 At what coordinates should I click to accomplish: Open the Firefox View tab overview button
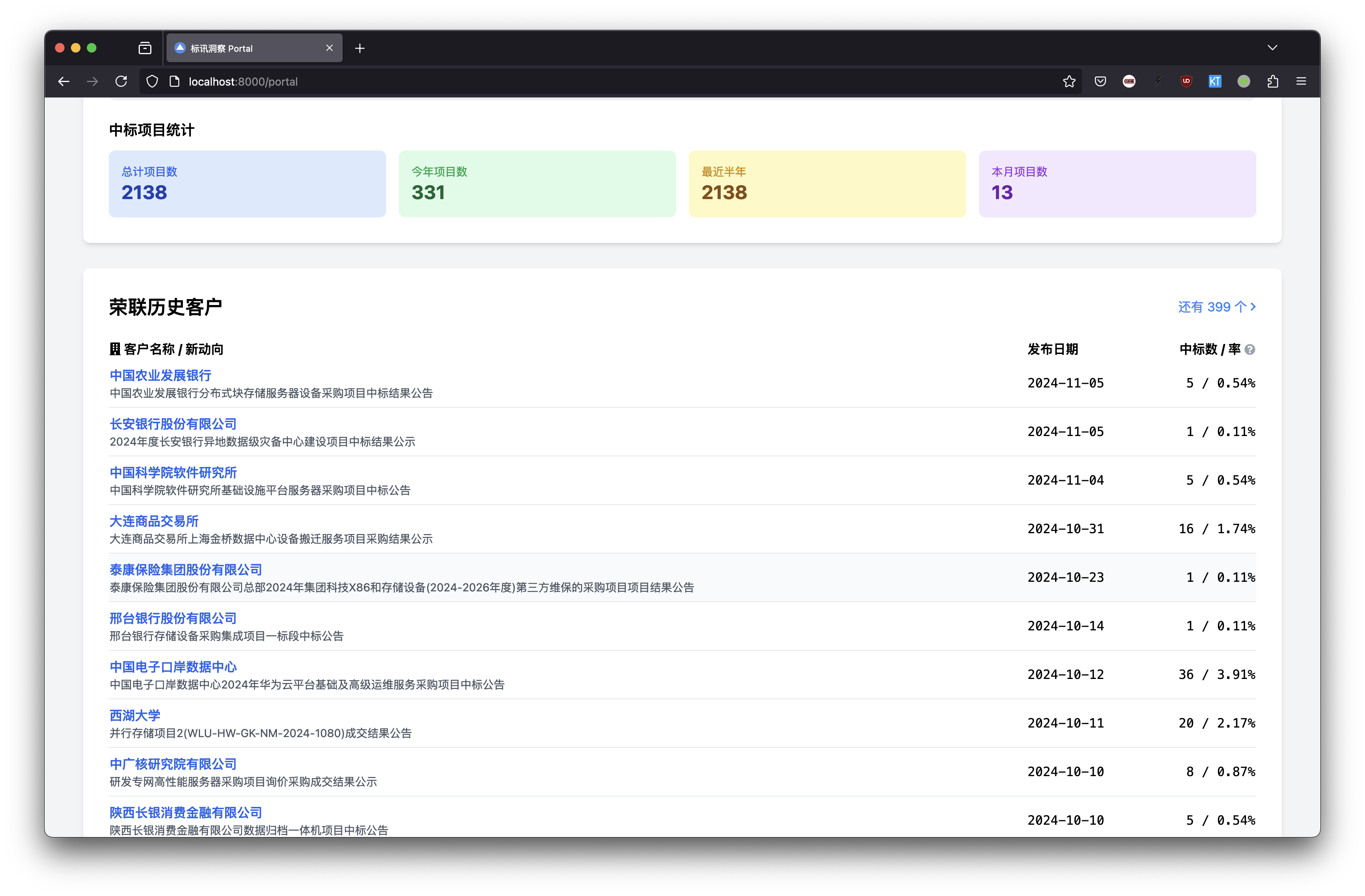[145, 48]
